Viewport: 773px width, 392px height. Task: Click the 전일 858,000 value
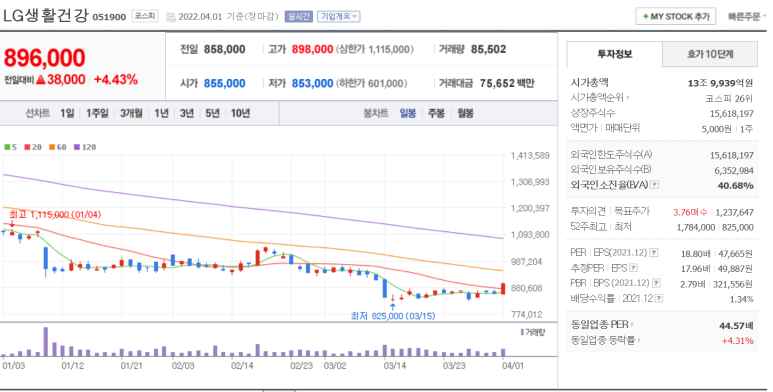(x=224, y=49)
